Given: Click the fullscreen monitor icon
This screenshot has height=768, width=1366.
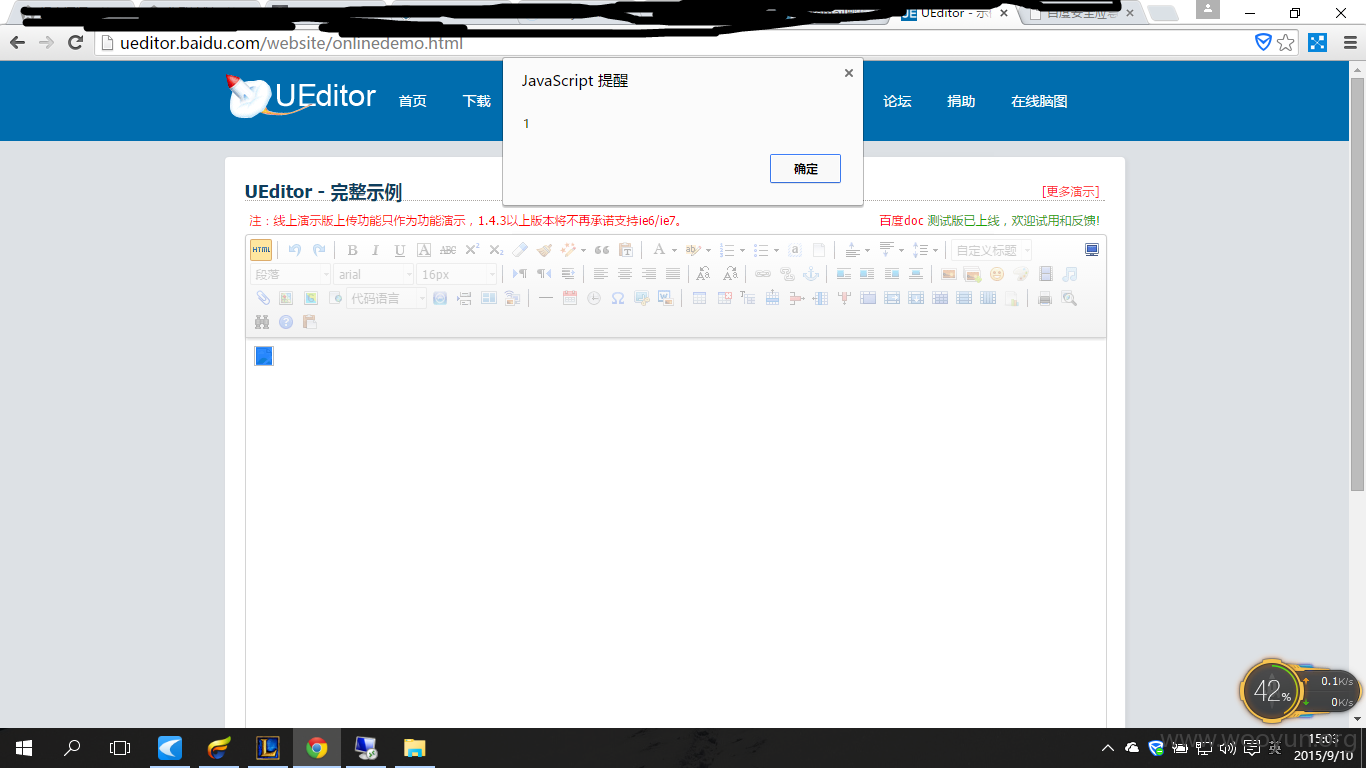Looking at the screenshot, I should click(x=1092, y=250).
